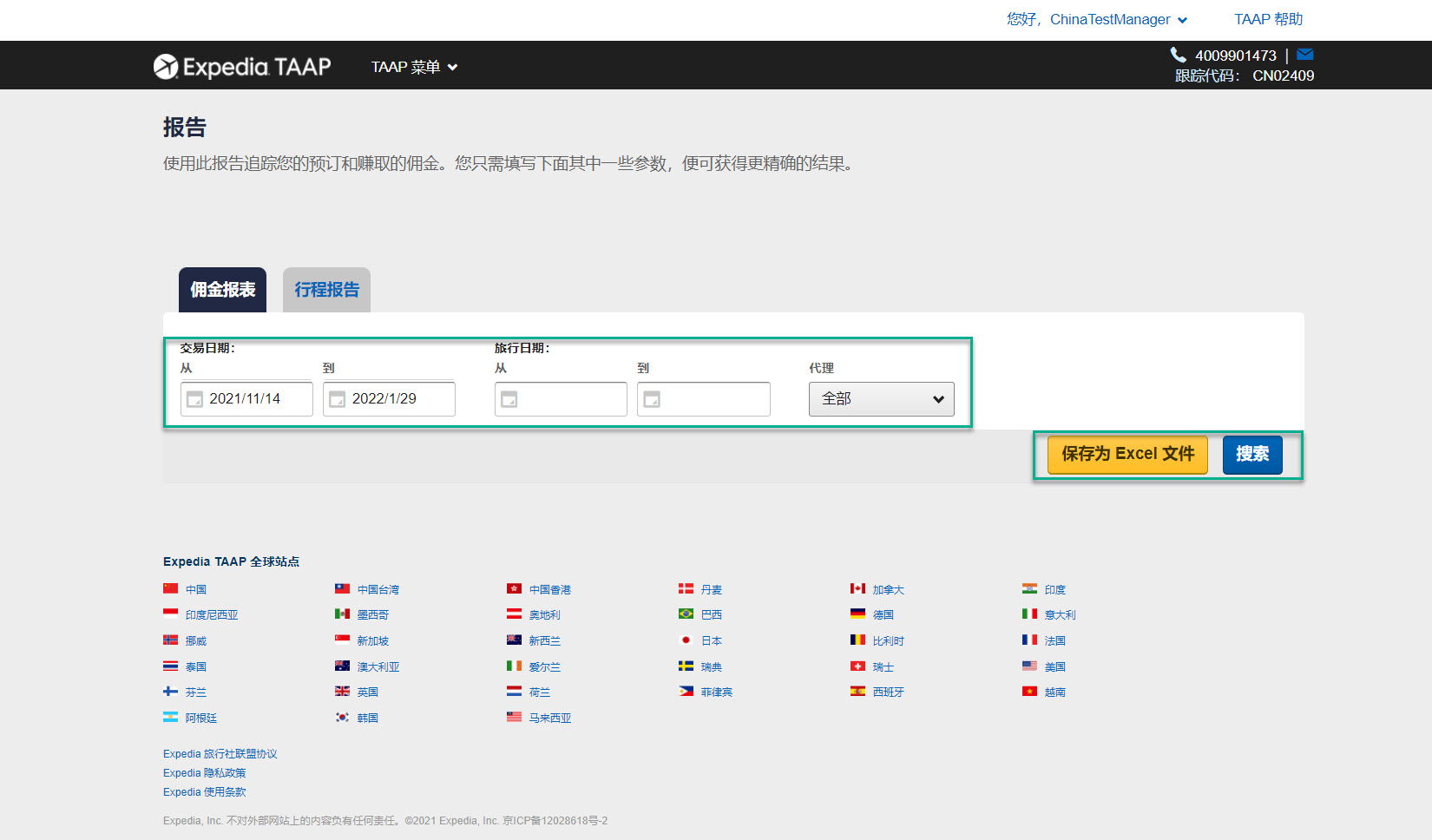Click the Taiwan flag icon
The image size is (1432, 840).
pyautogui.click(x=343, y=588)
